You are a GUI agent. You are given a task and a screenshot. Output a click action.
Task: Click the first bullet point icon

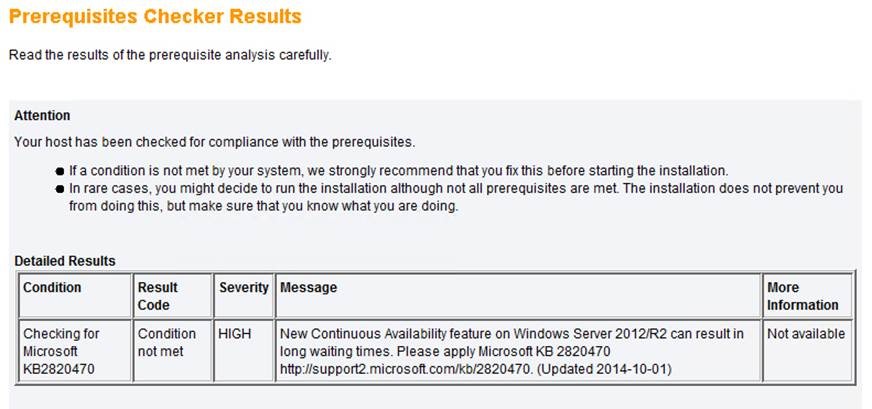pos(60,171)
